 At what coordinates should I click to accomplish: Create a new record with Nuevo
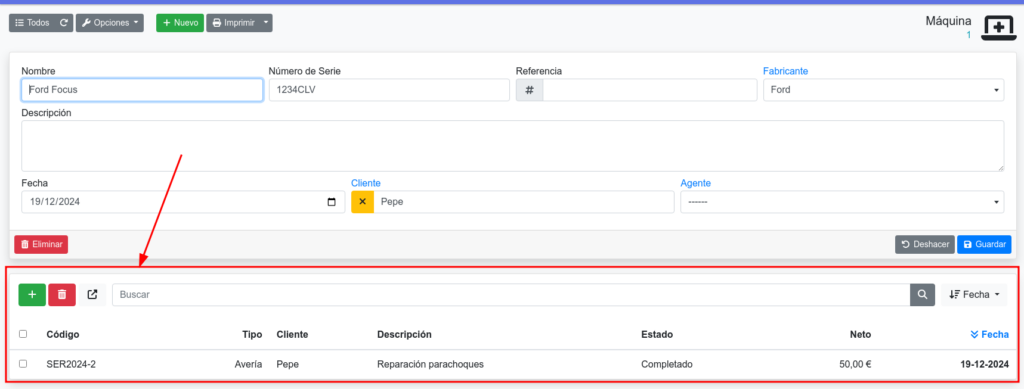pos(180,23)
